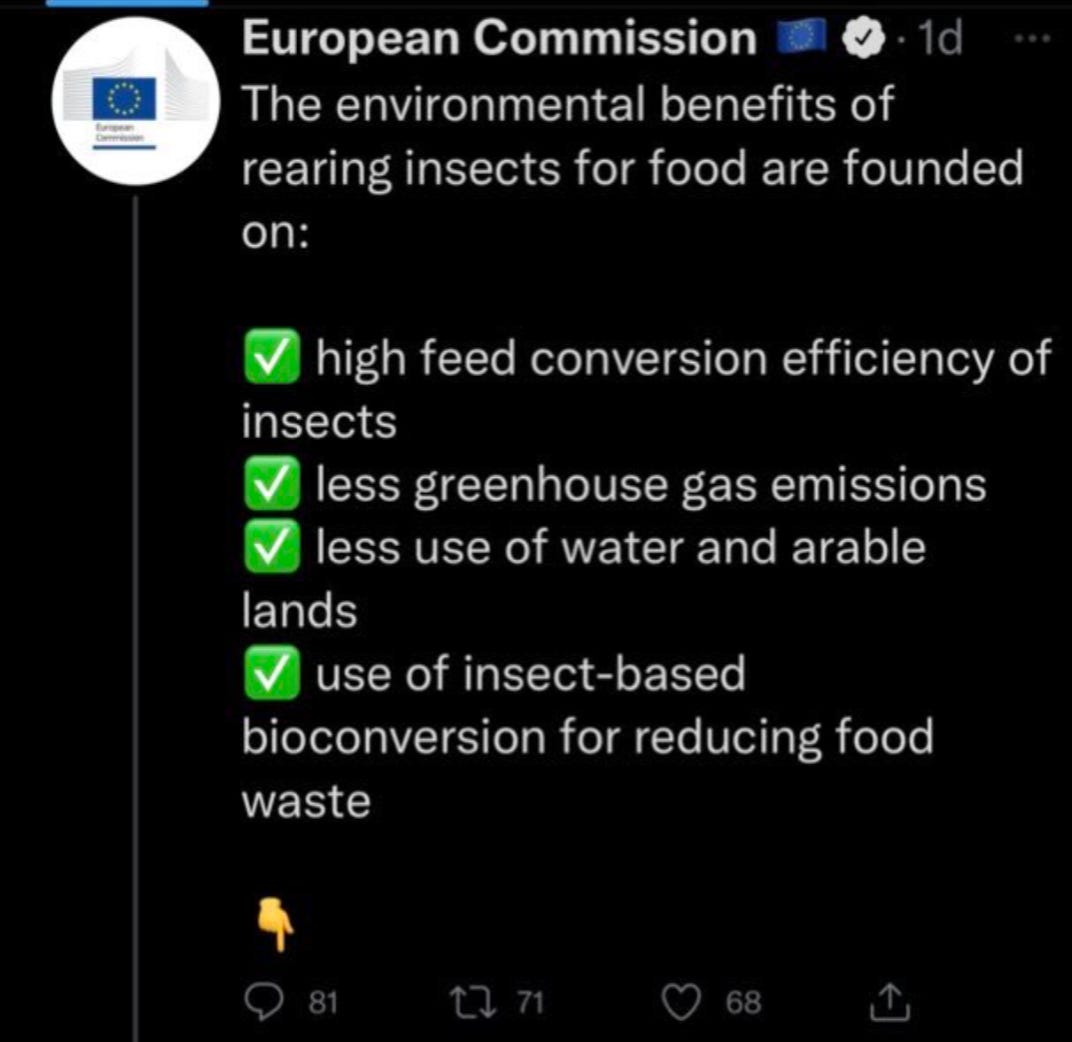This screenshot has width=1072, height=1042.
Task: Click the share upload icon
Action: (x=887, y=1000)
